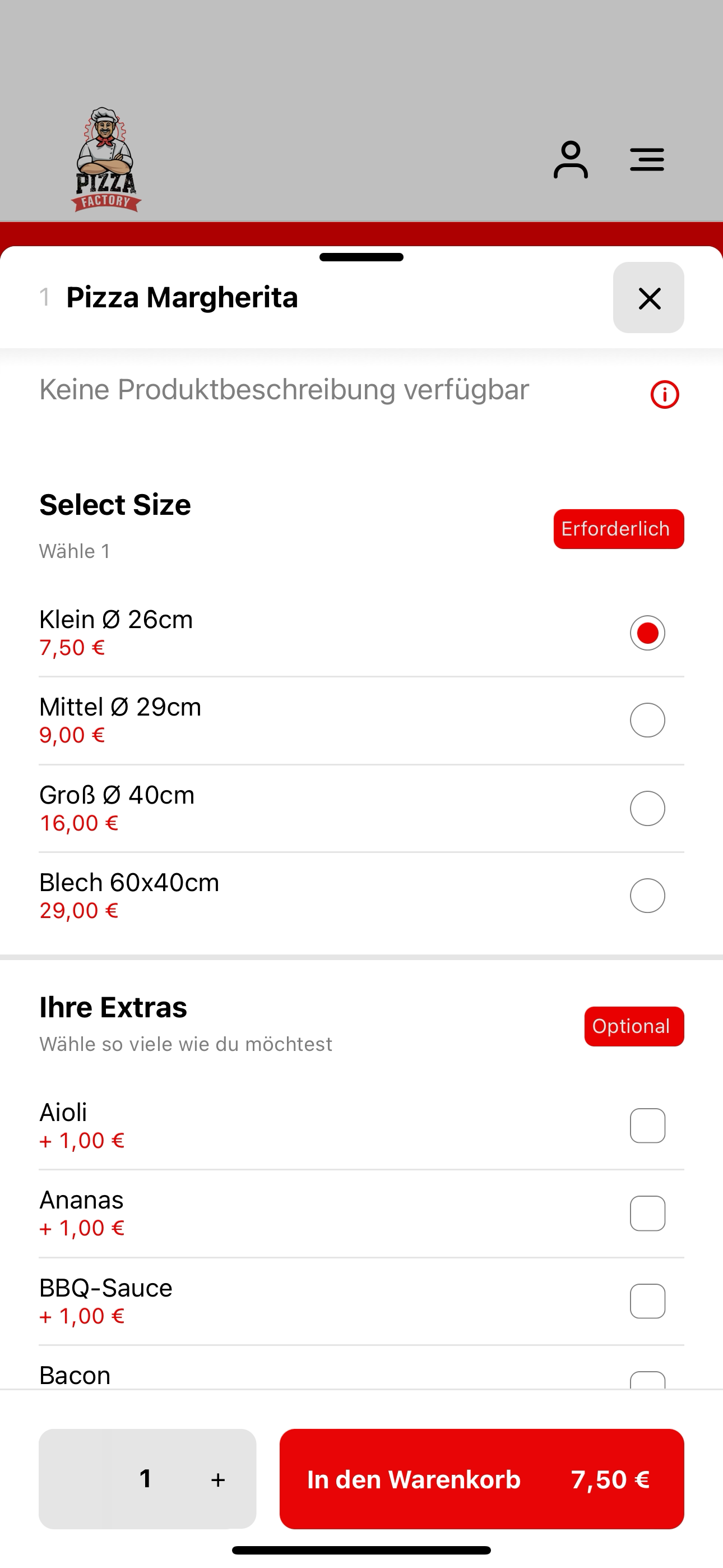The image size is (723, 1568).
Task: Close the Pizza Margherita product sheet
Action: point(649,298)
